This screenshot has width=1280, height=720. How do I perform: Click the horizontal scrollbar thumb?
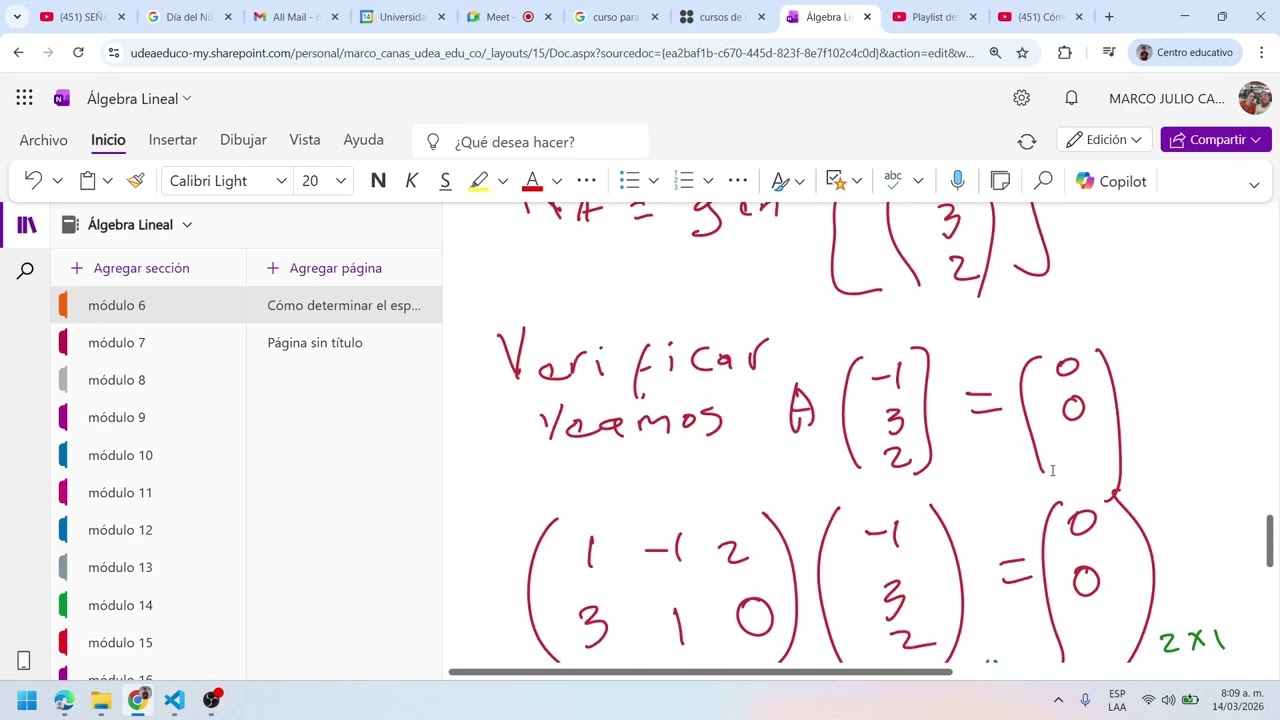tap(700, 672)
